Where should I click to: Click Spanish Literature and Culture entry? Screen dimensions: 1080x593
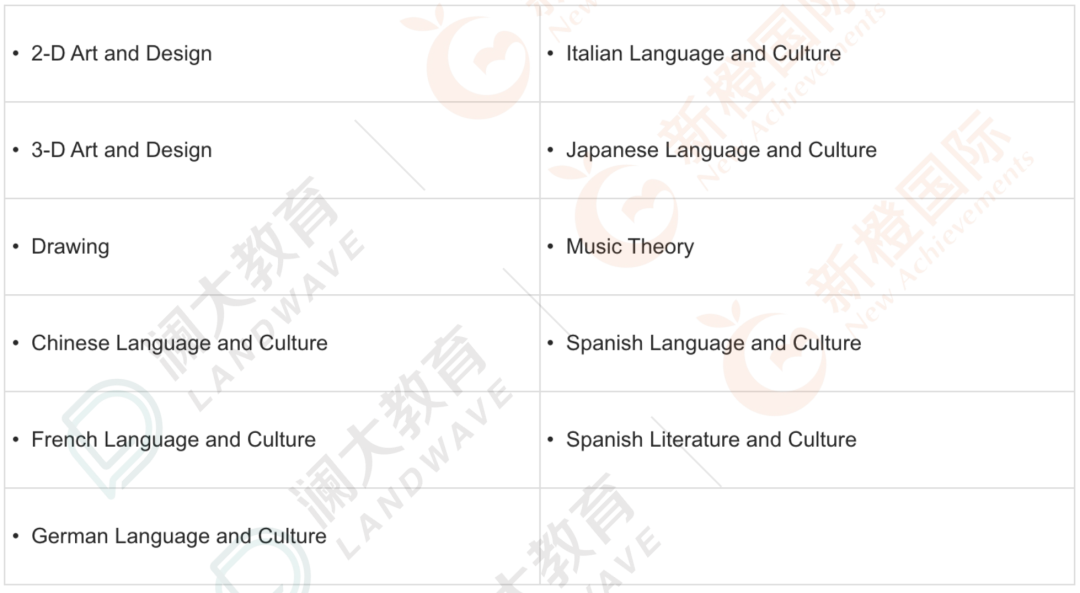[711, 439]
